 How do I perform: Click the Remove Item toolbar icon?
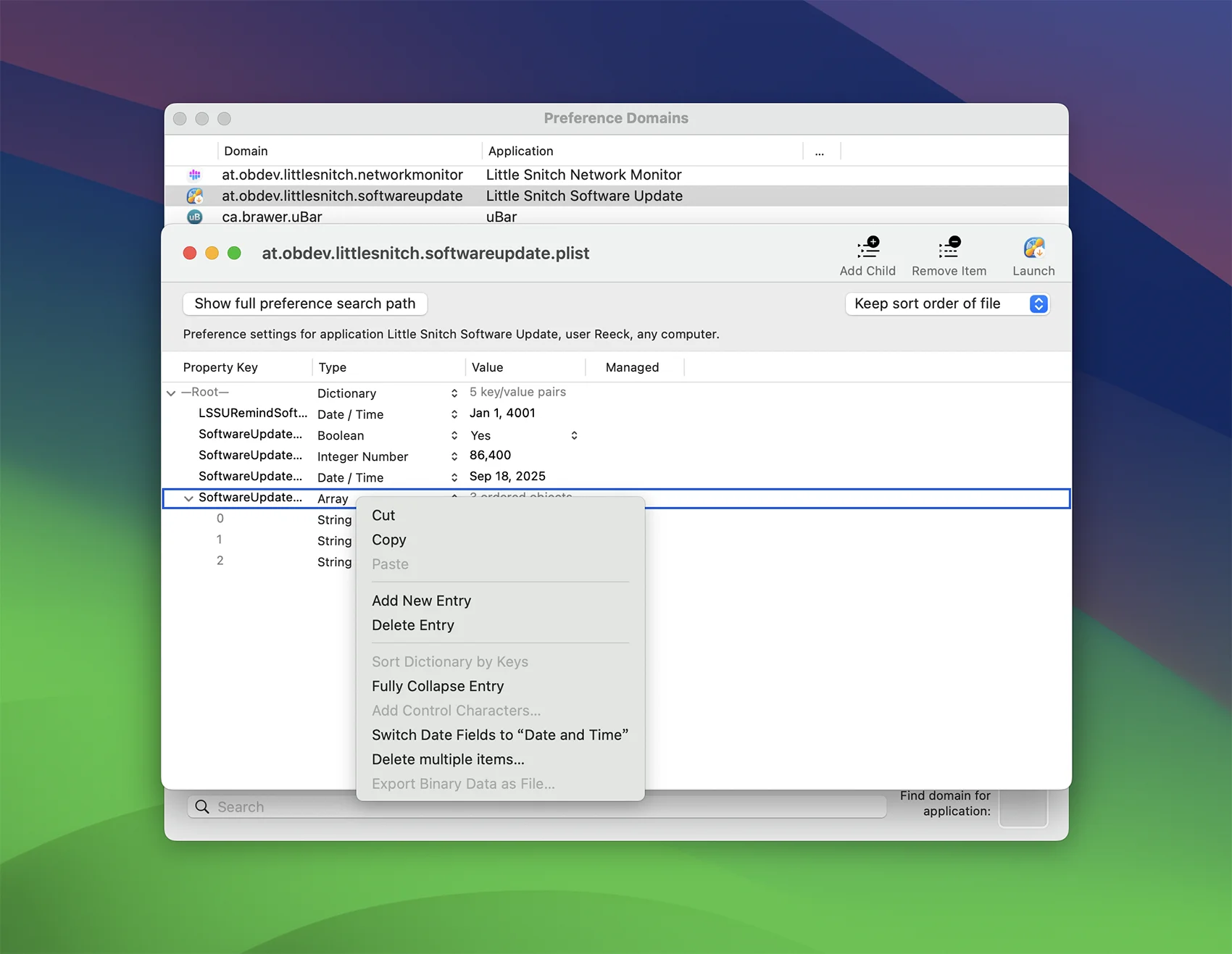pos(949,248)
